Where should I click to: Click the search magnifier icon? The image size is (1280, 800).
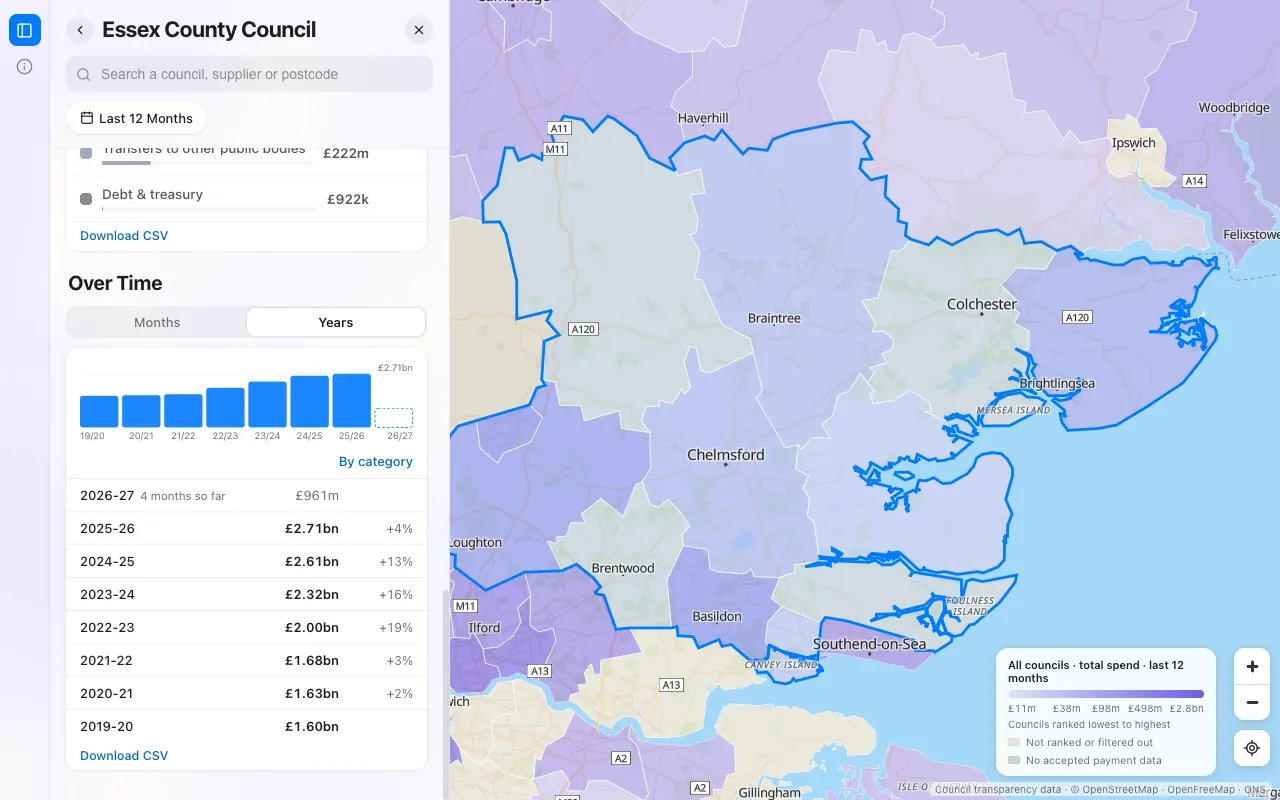84,74
